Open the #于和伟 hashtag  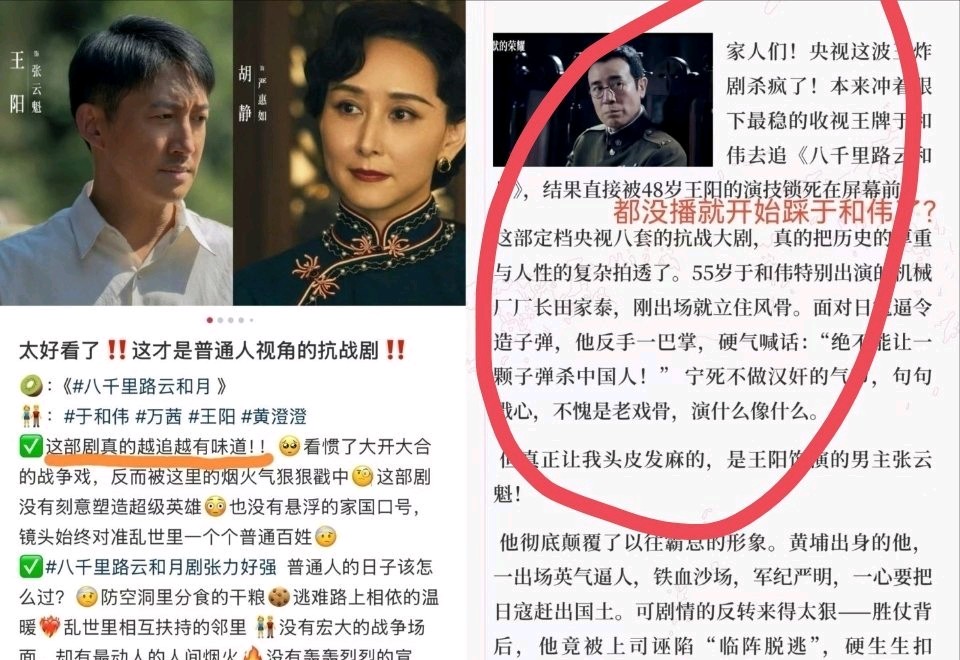click(x=96, y=417)
